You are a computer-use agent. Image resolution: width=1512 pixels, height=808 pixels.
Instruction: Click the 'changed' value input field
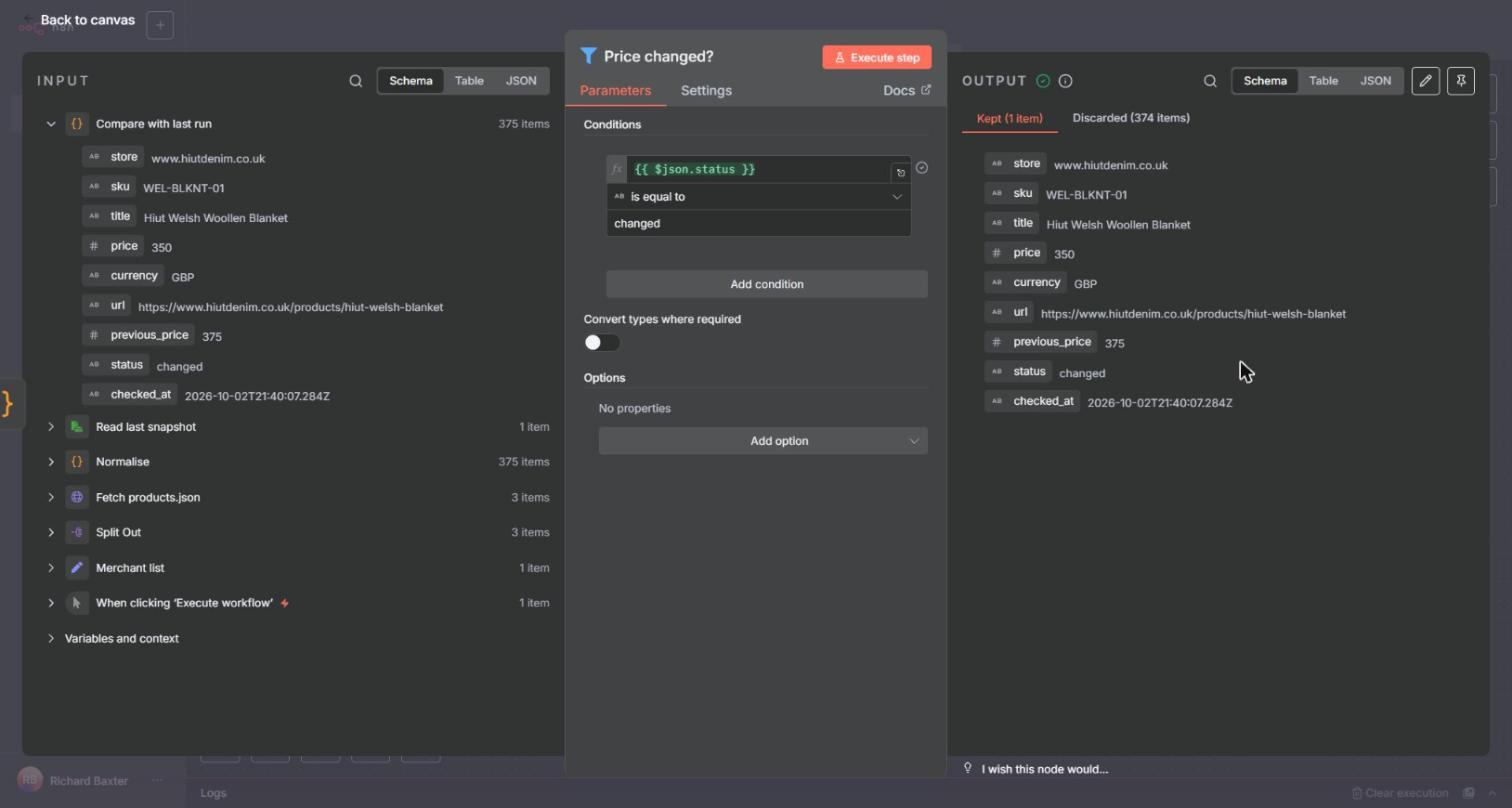(x=759, y=223)
